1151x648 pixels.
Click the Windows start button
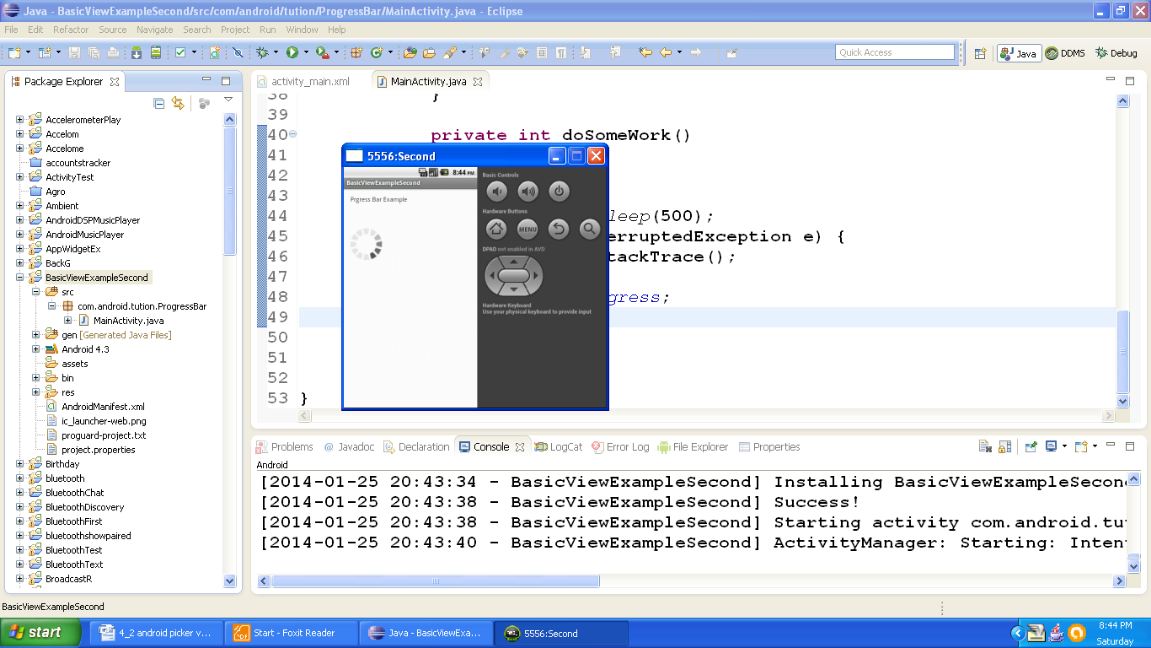pyautogui.click(x=40, y=633)
